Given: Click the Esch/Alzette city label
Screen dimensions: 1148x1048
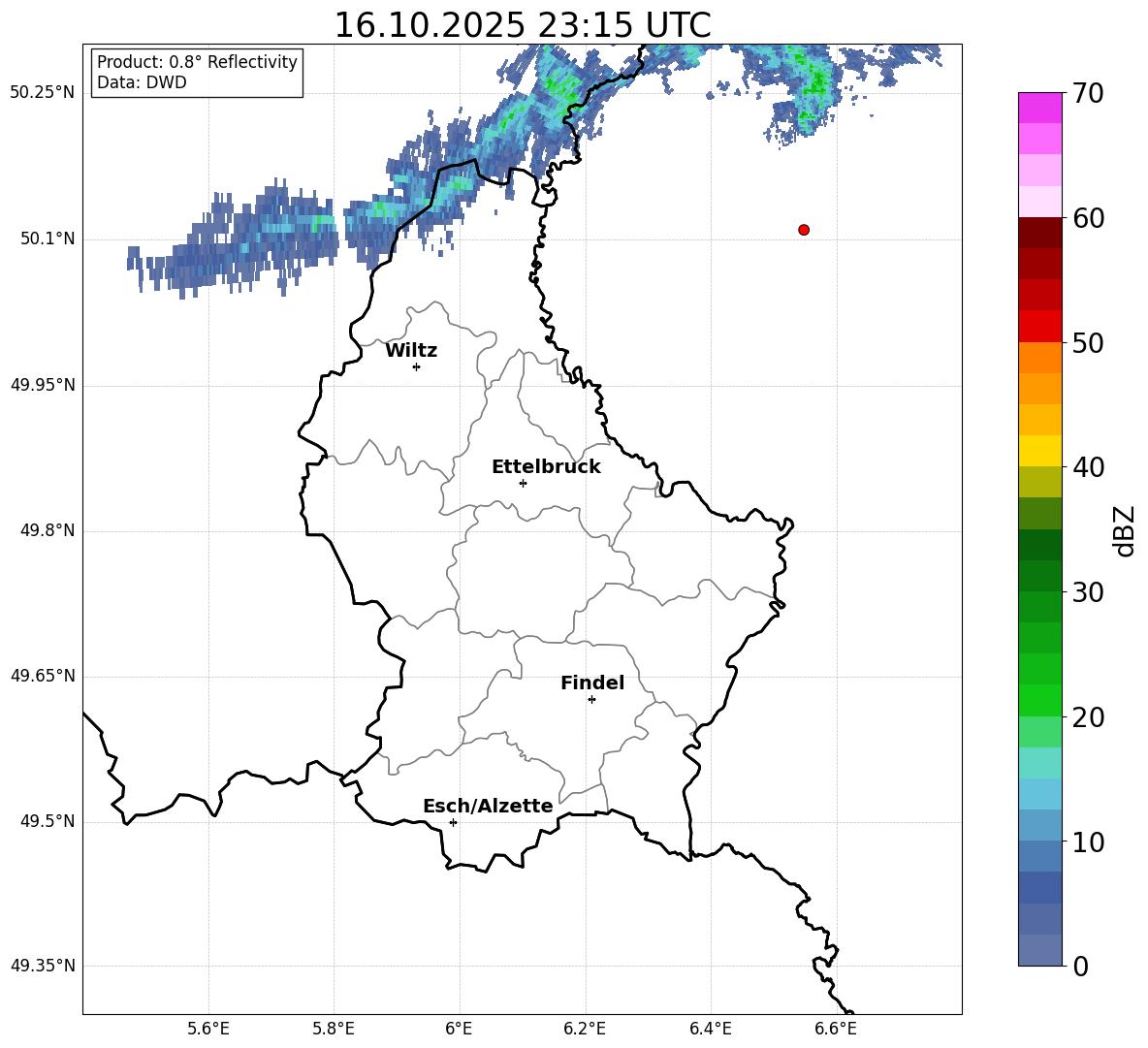Looking at the screenshot, I should 488,806.
